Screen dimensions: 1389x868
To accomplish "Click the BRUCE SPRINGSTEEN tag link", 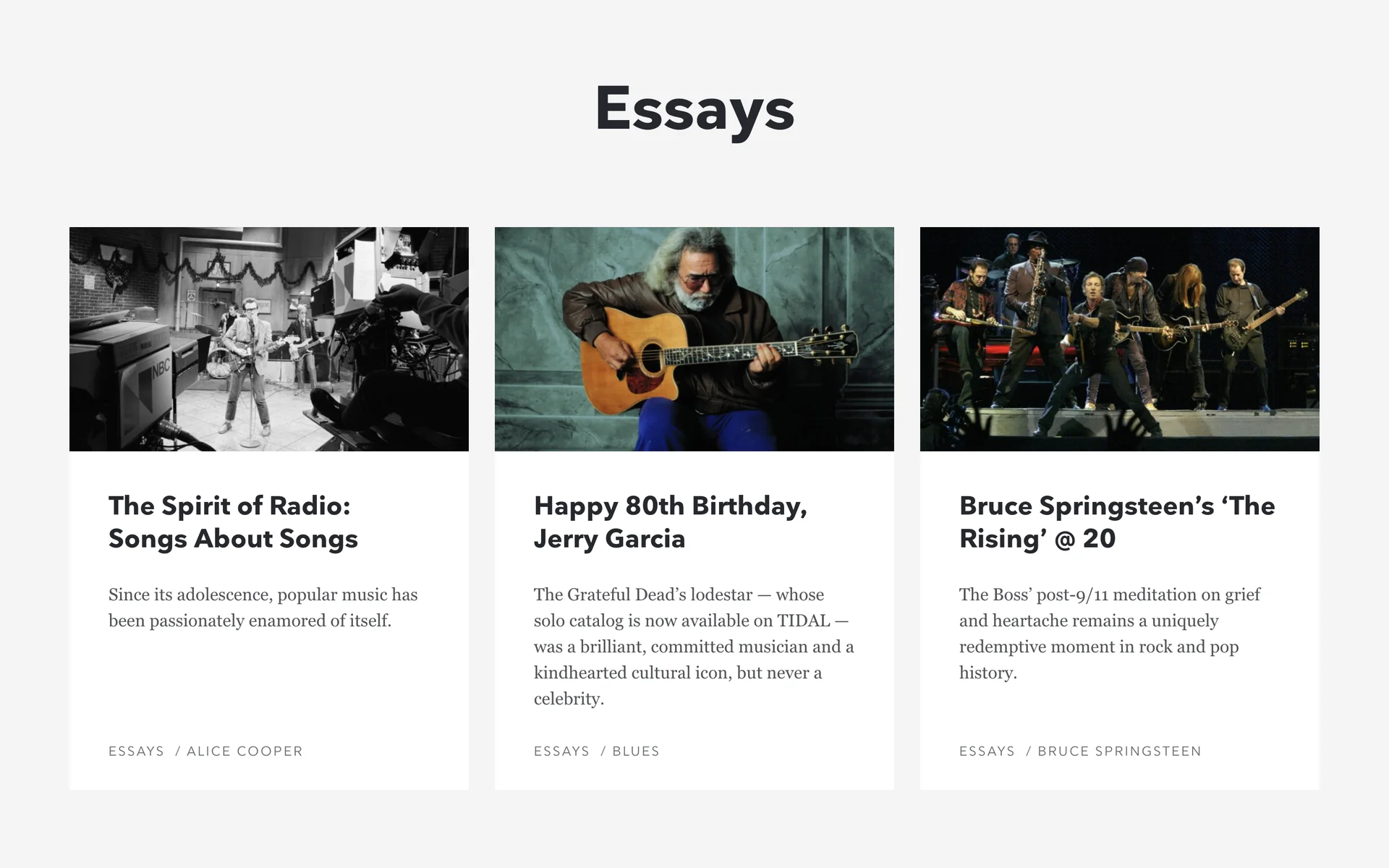I will pyautogui.click(x=1119, y=751).
